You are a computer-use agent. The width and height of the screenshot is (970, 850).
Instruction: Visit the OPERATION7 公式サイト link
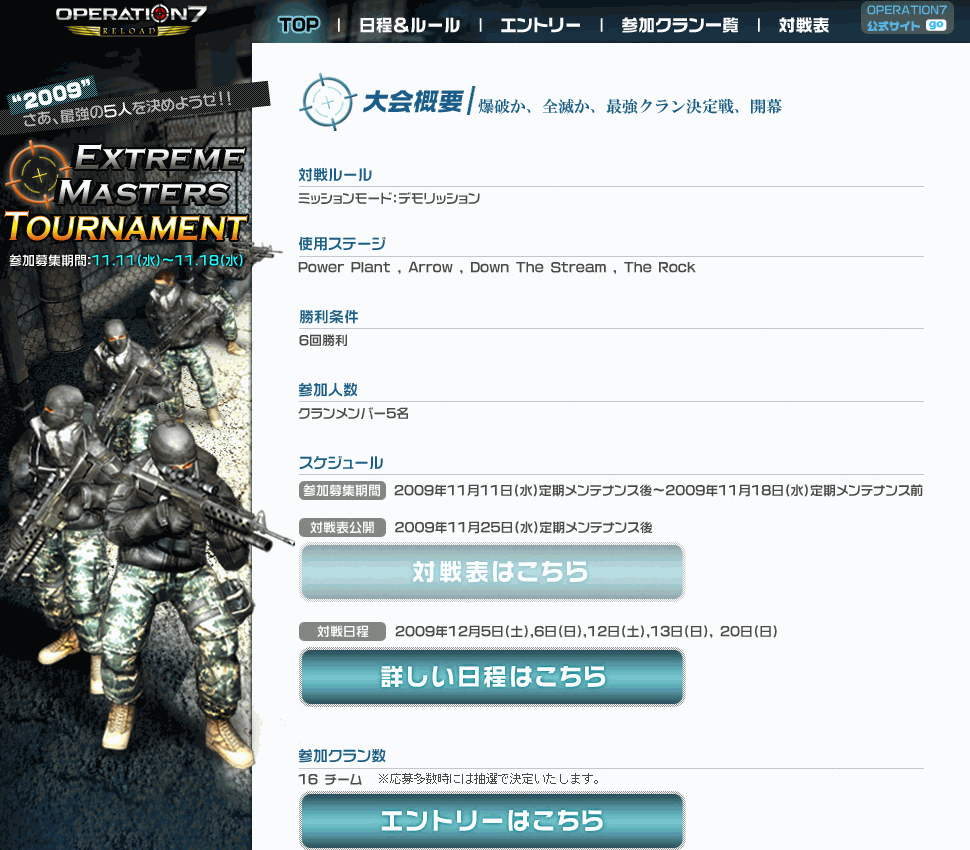coord(907,18)
